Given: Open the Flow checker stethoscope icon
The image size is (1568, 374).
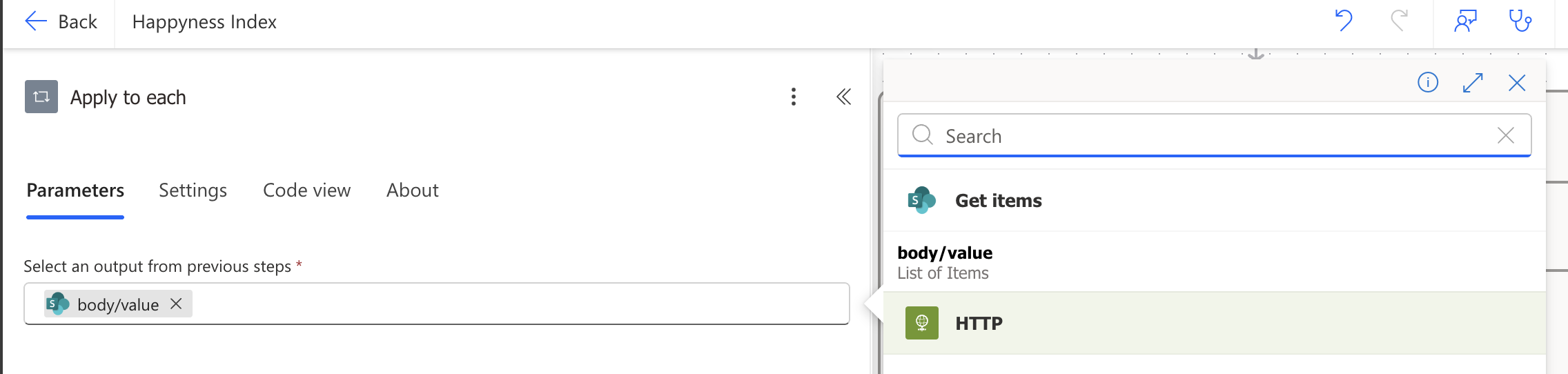Looking at the screenshot, I should (x=1520, y=21).
